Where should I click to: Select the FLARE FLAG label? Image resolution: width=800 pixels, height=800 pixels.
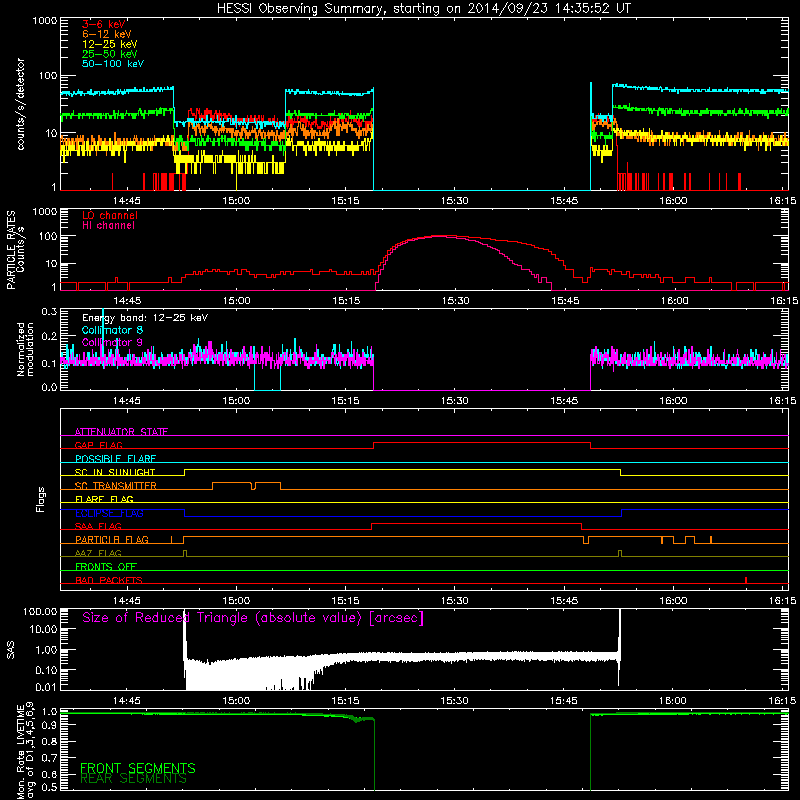104,499
